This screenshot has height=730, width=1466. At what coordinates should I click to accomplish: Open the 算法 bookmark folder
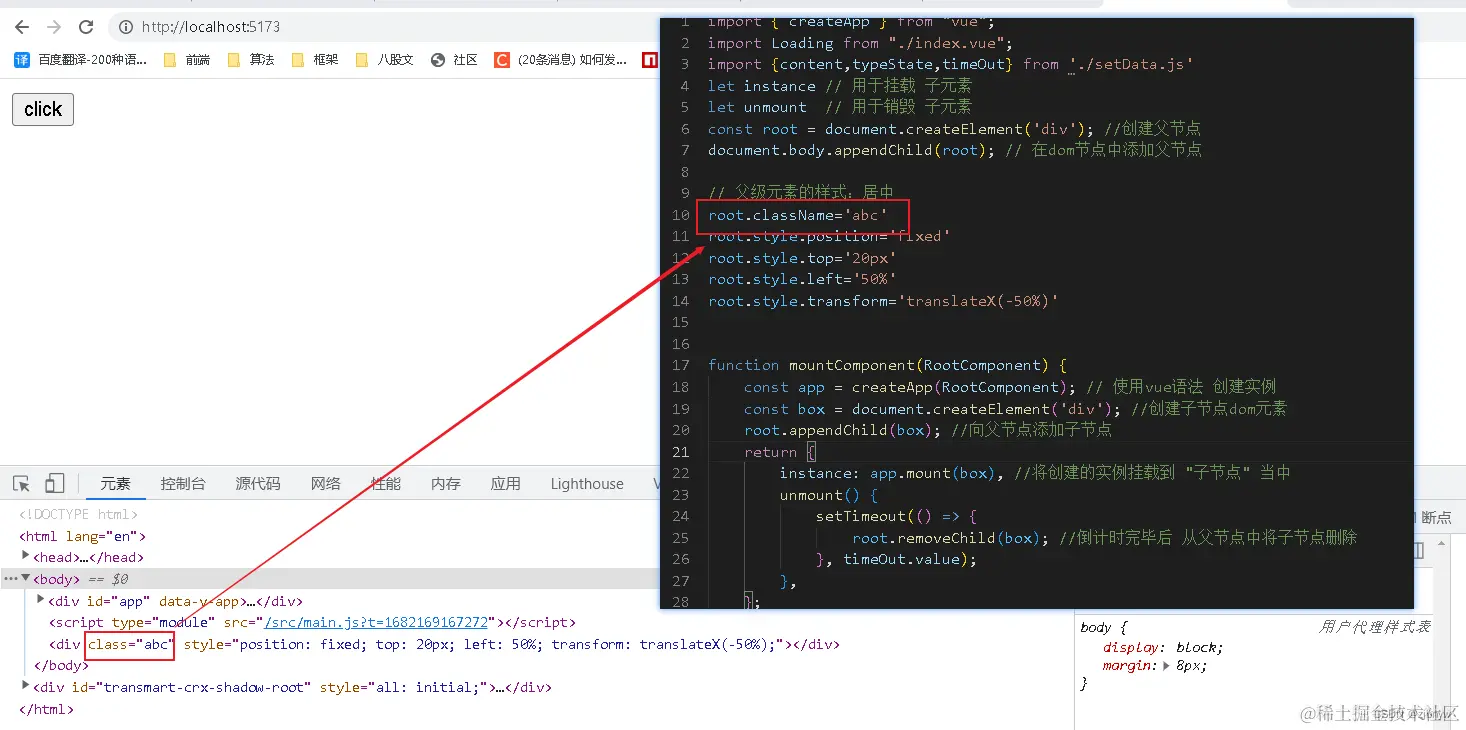(251, 60)
